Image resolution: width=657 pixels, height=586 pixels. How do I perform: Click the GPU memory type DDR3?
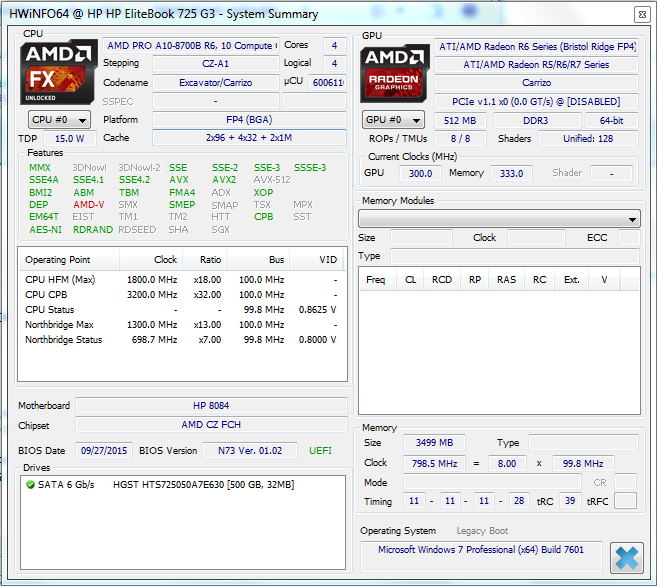pos(536,121)
